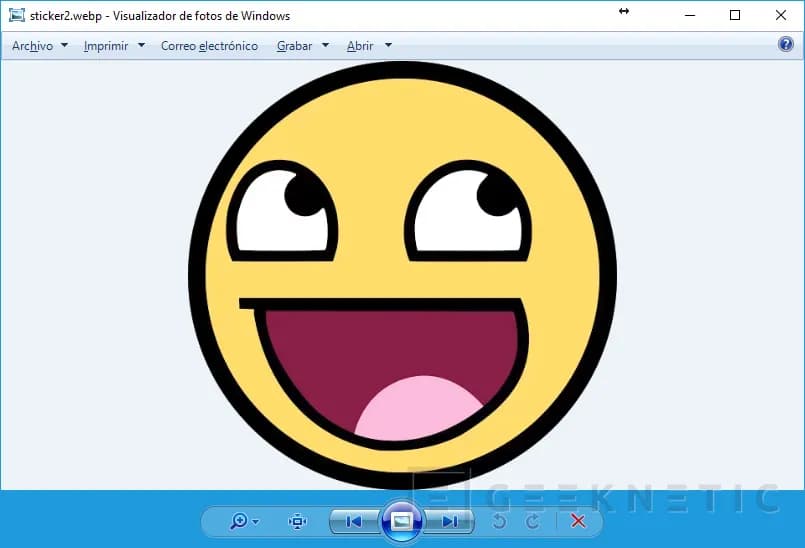Click the fit-to-window actual size icon
This screenshot has height=548, width=805.
[297, 521]
